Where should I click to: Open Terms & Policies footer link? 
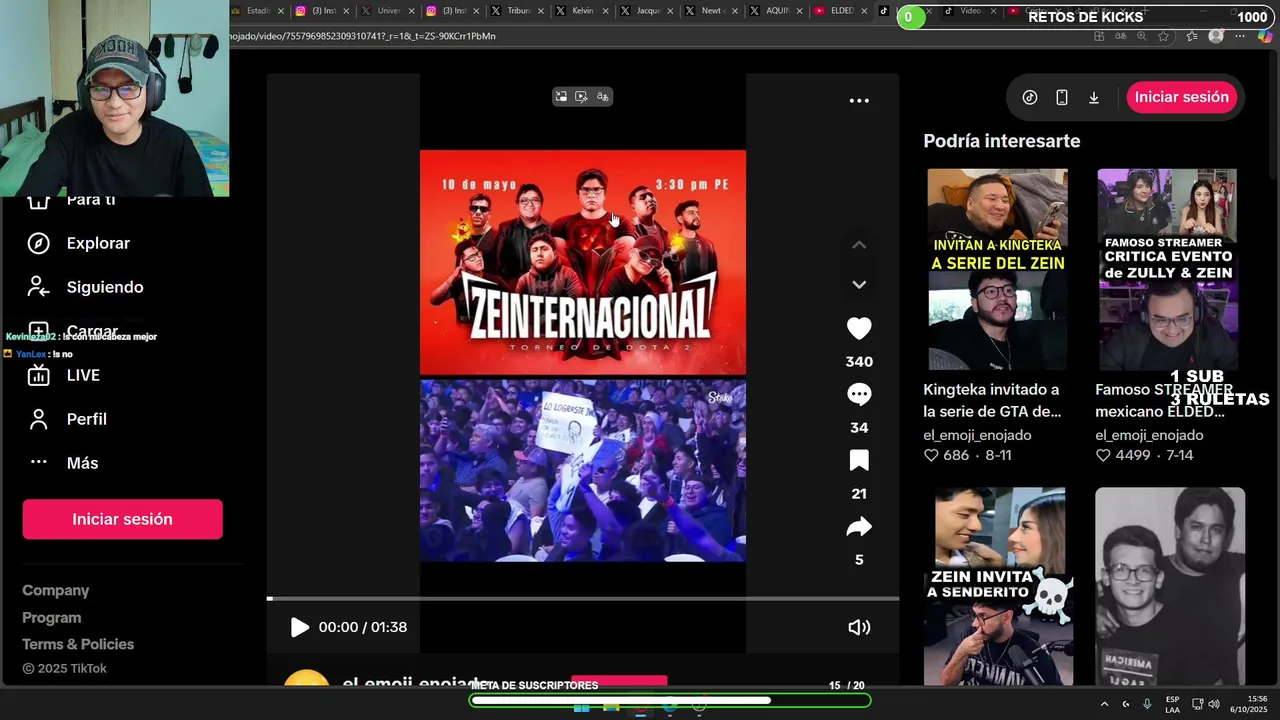[78, 644]
